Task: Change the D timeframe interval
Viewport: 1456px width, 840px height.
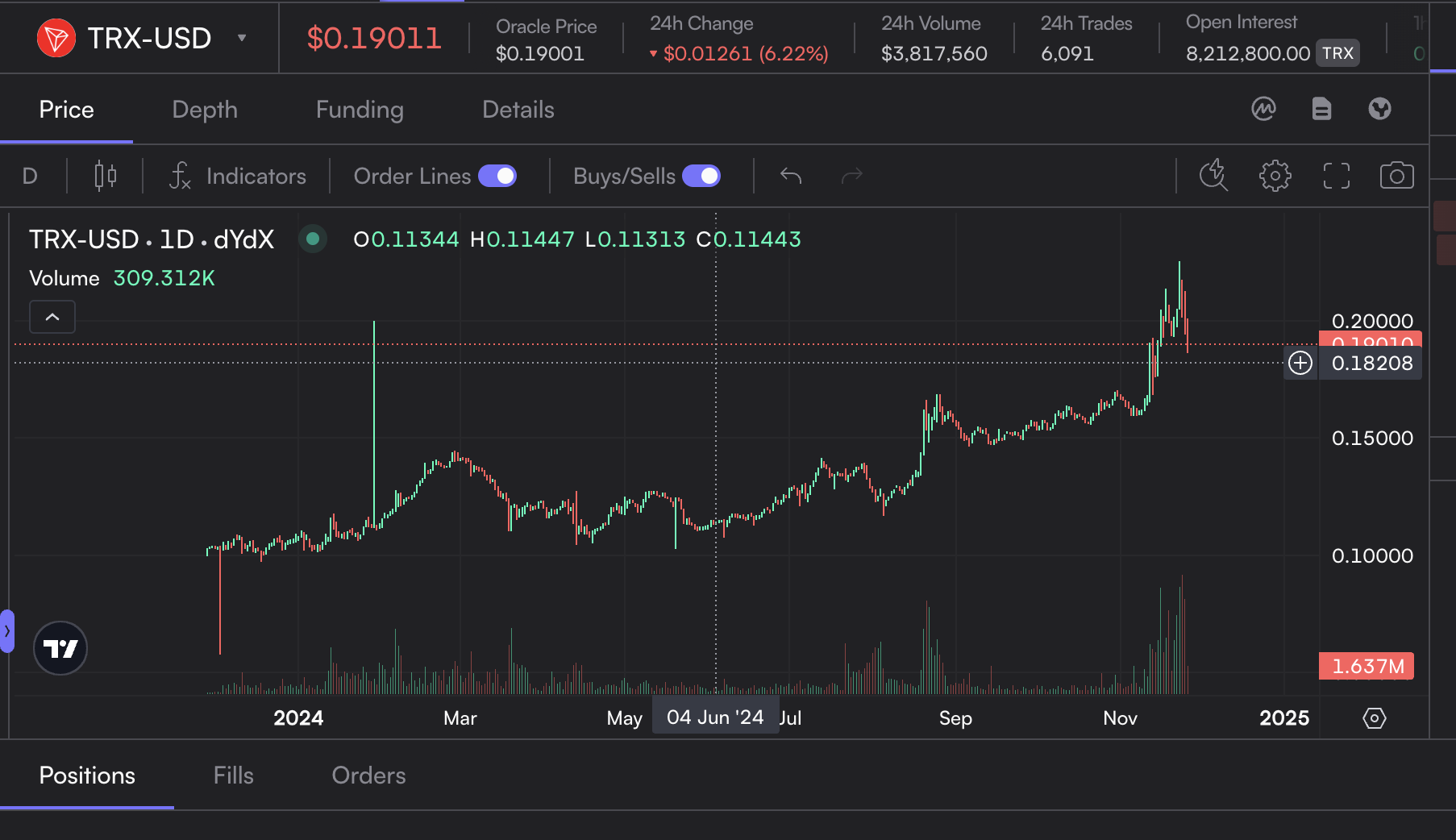Action: 30,176
